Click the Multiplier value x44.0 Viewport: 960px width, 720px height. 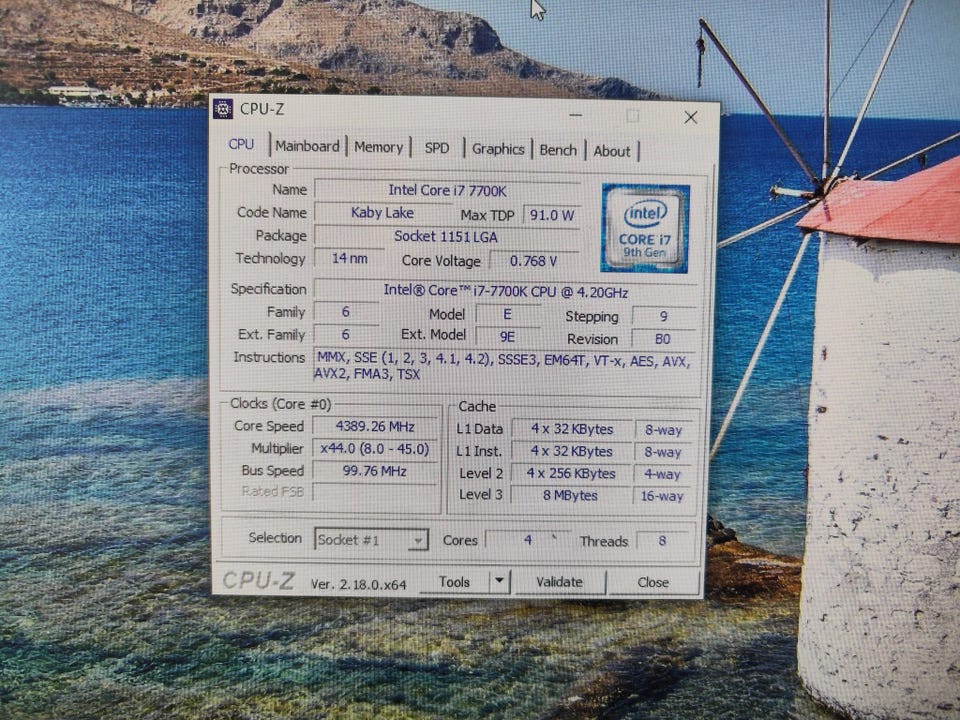[375, 449]
